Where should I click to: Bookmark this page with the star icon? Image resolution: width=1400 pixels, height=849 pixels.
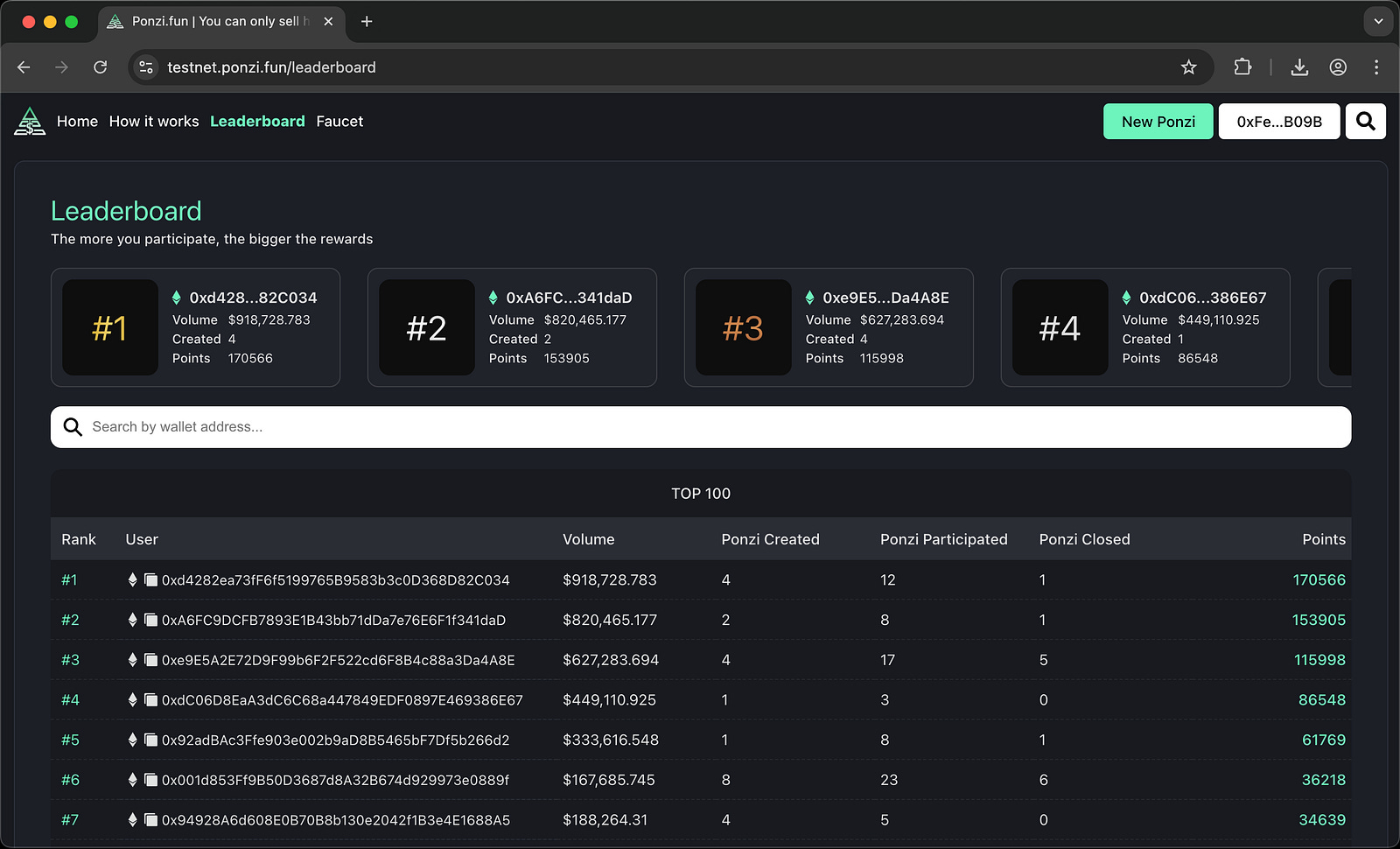click(x=1188, y=67)
